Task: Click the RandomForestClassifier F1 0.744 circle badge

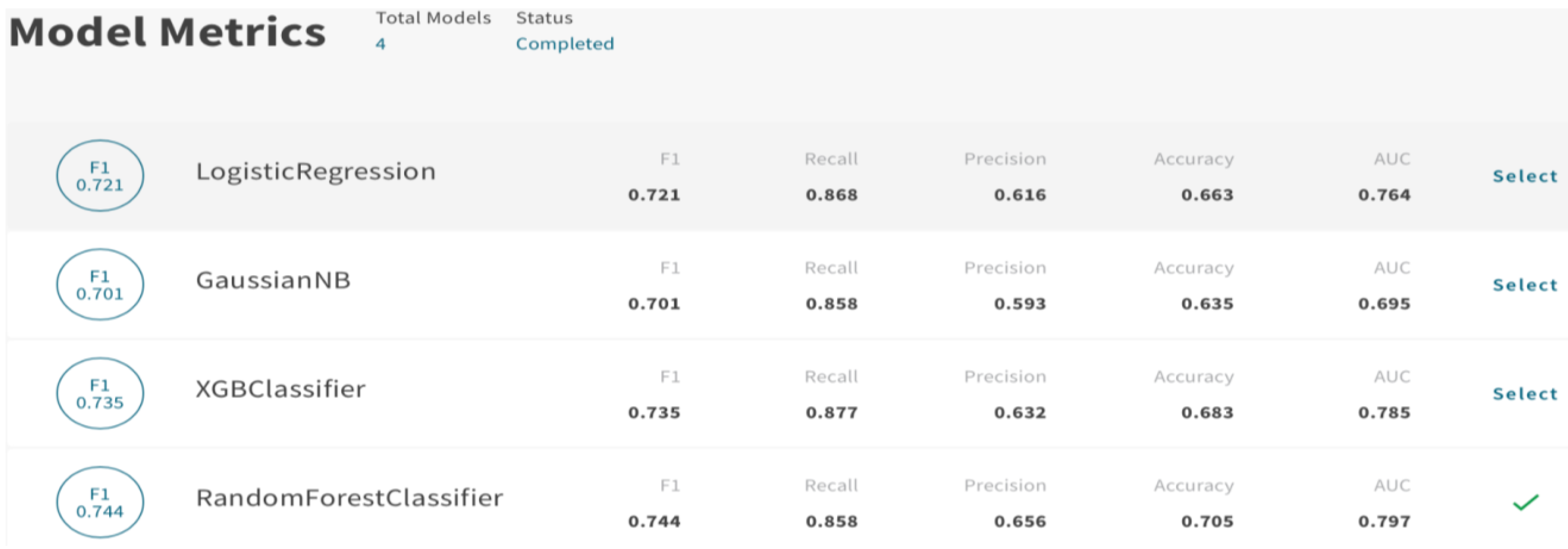Action: click(x=100, y=503)
